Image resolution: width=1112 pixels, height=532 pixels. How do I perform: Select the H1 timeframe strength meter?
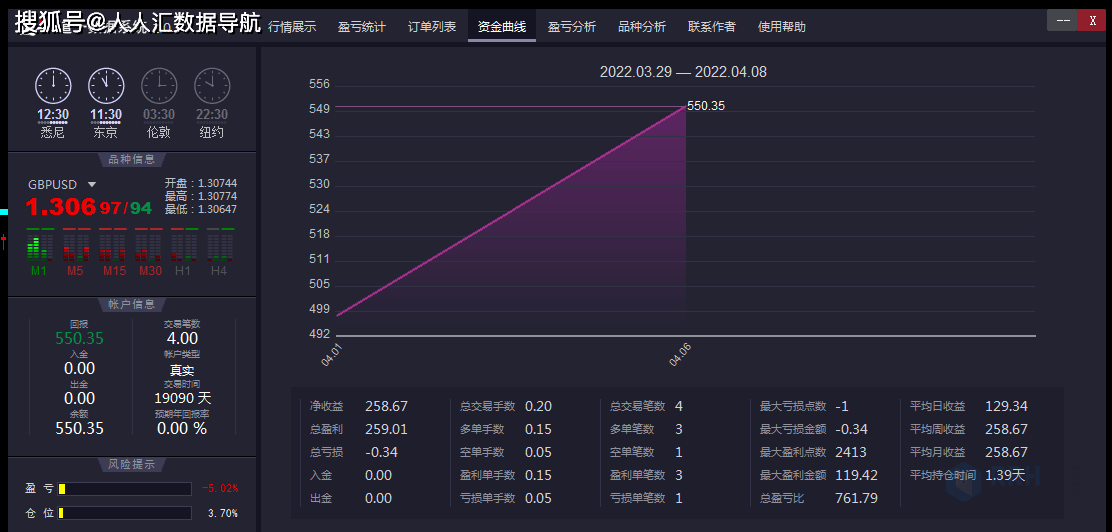183,247
